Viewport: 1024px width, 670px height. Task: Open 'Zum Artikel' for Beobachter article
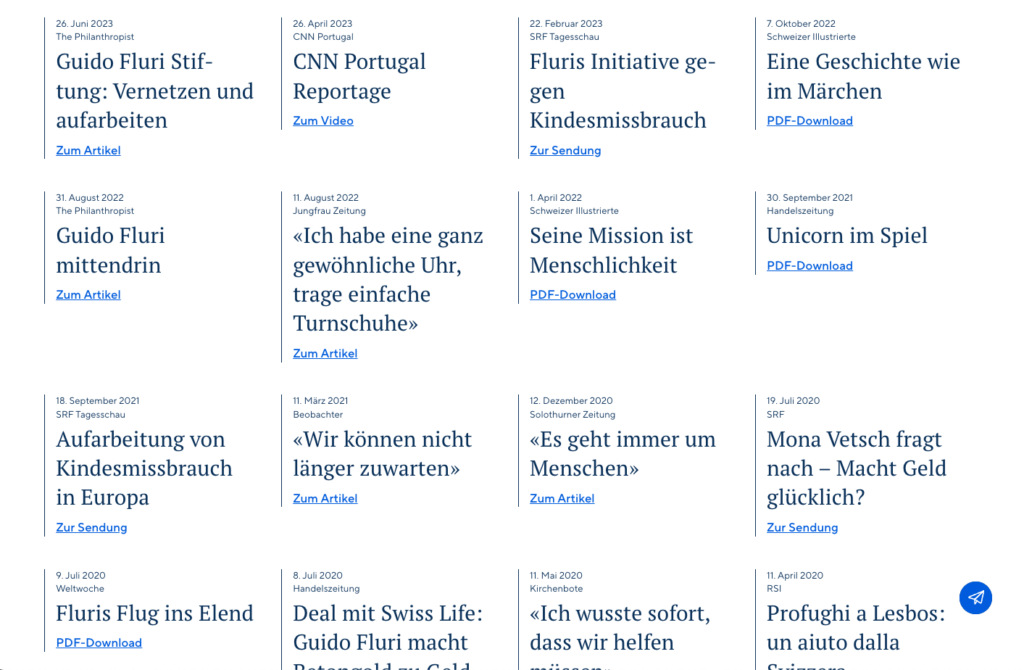pos(325,499)
